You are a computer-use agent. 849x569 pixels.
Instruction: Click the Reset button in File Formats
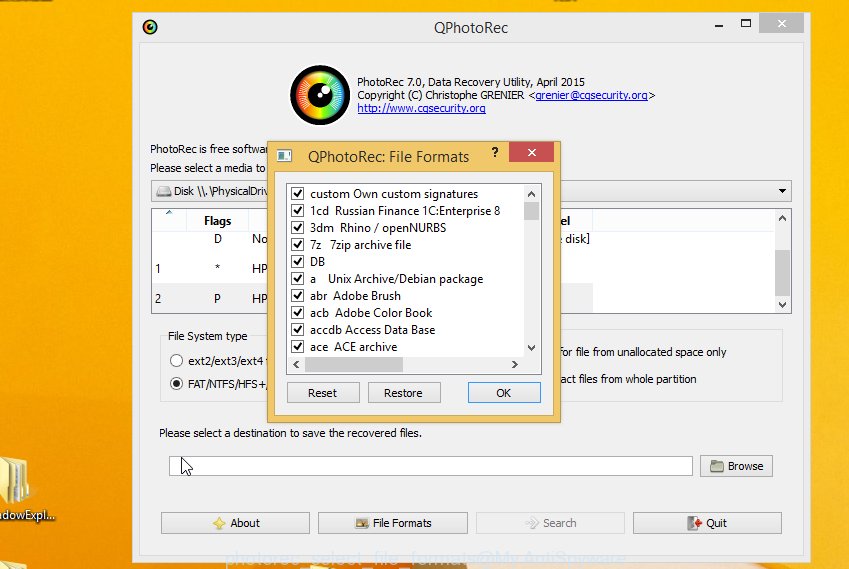(x=323, y=393)
